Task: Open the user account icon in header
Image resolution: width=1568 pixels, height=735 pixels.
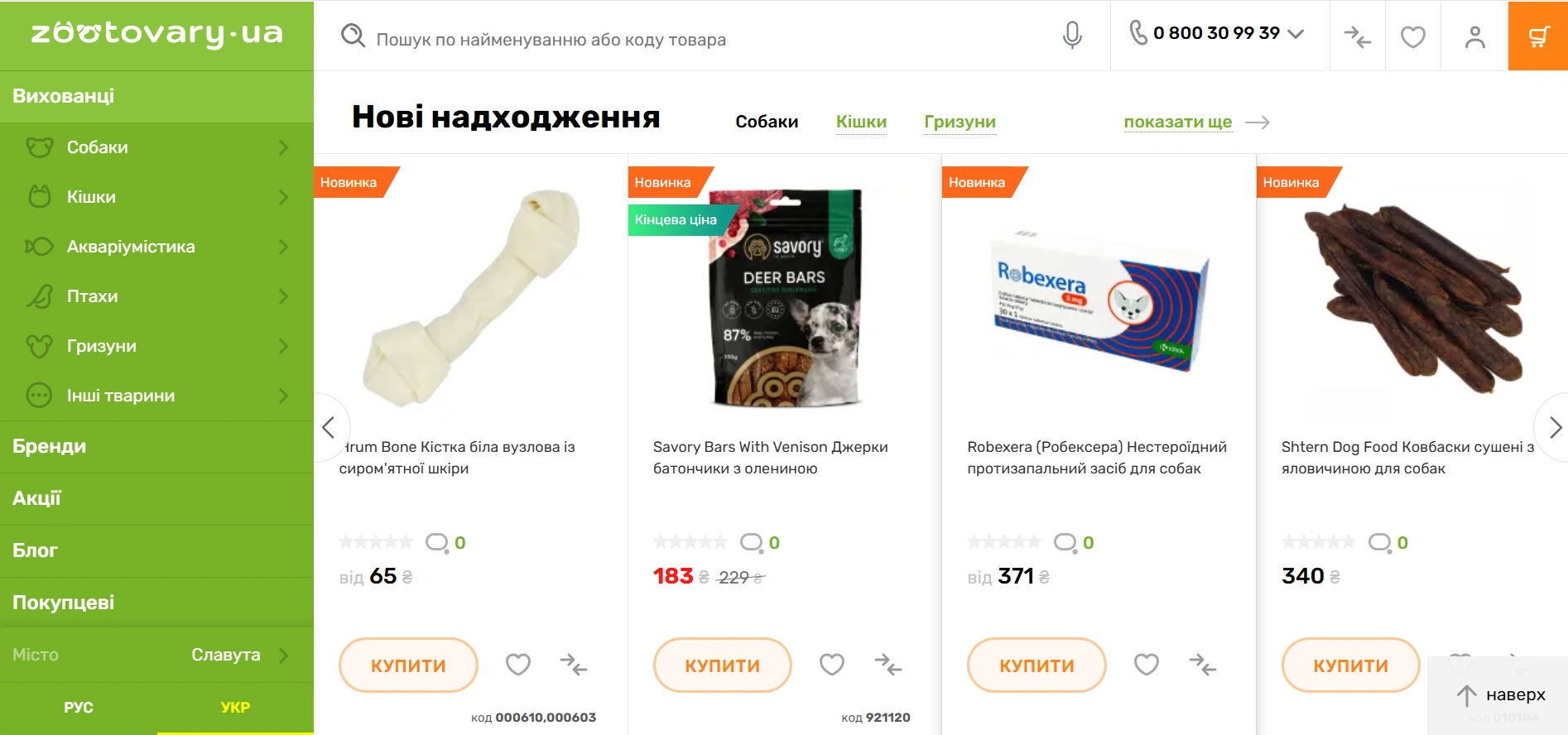Action: 1474,36
